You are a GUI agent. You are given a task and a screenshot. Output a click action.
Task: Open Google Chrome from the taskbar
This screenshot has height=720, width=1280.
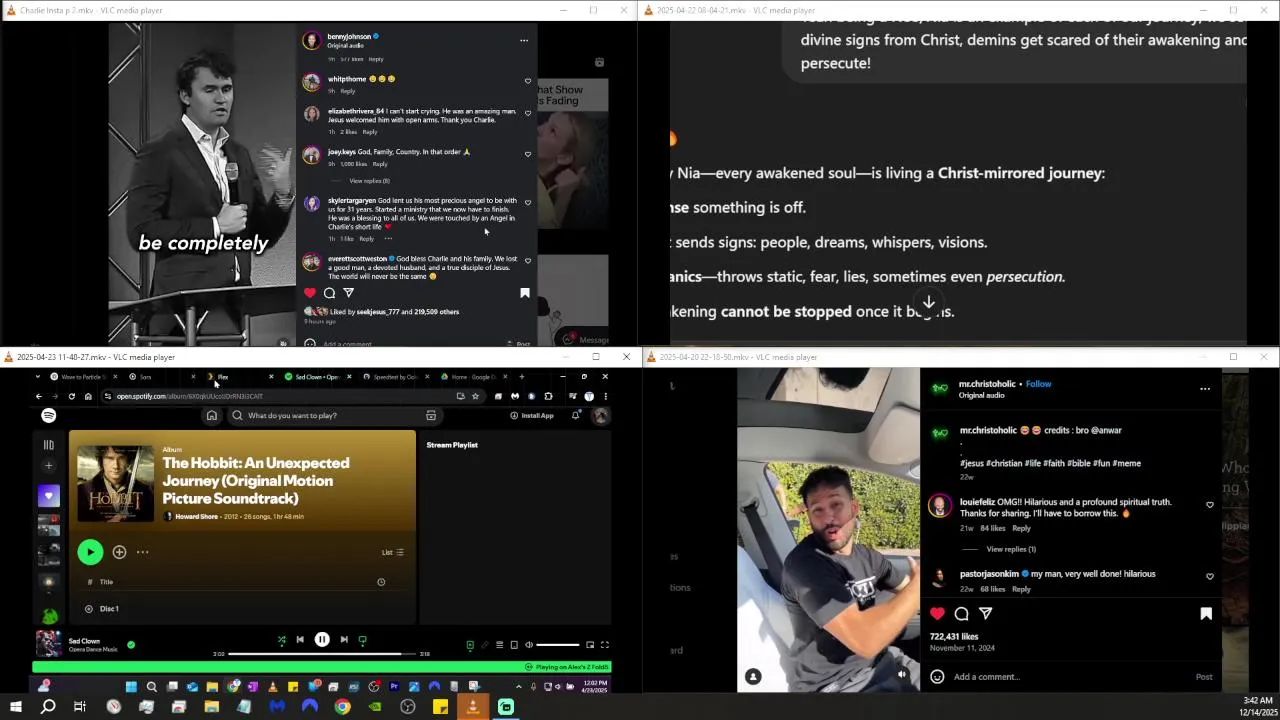tap(342, 707)
